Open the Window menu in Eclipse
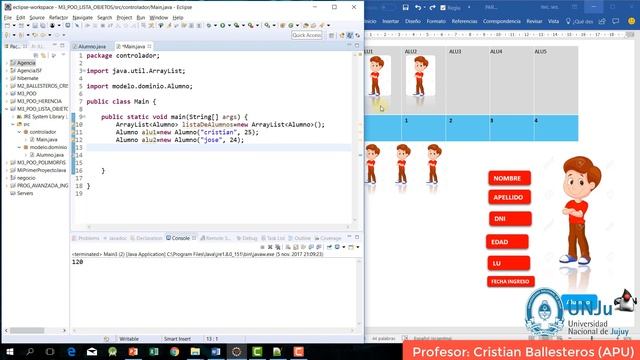 click(x=158, y=18)
